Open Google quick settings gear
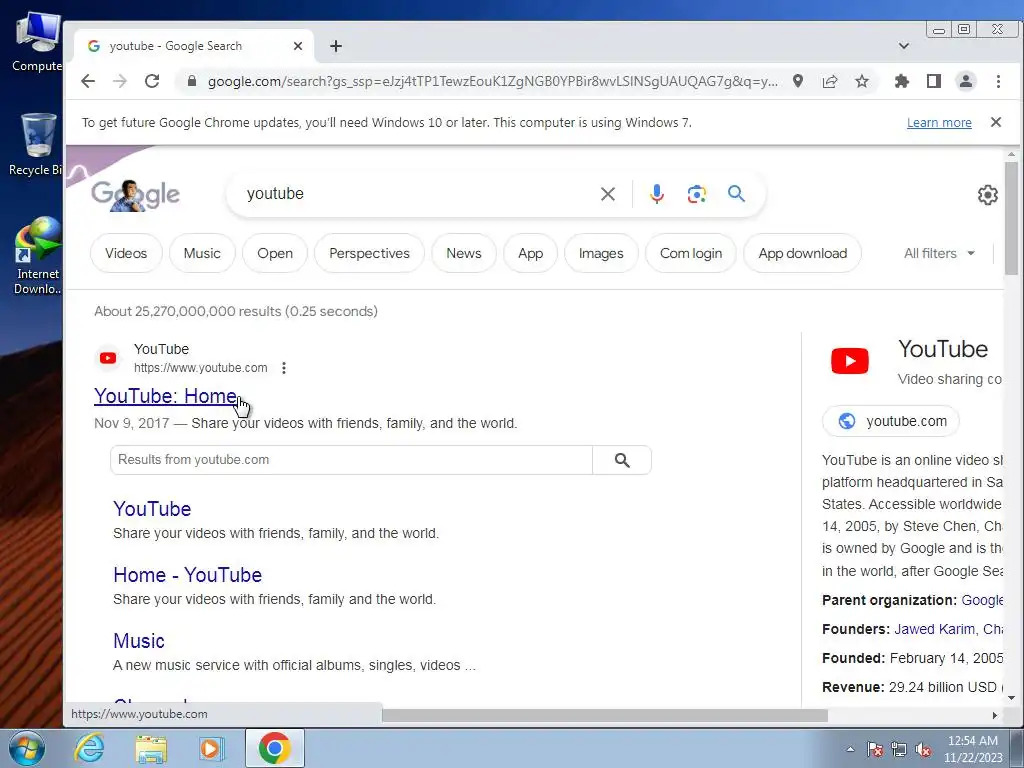Screen dimensions: 1024x768 [x=987, y=195]
